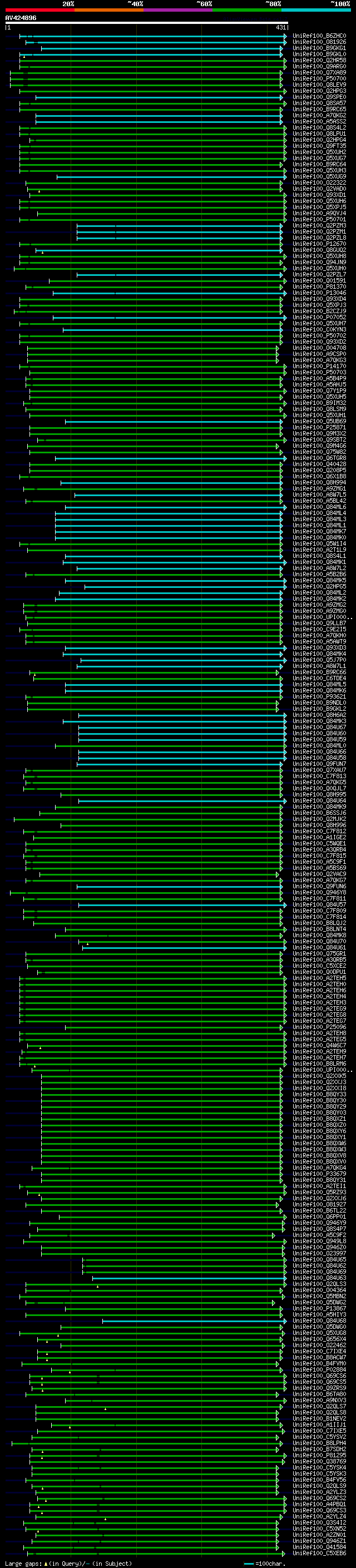Click the UniRef100_Q8GUQ2 label

tap(319, 250)
